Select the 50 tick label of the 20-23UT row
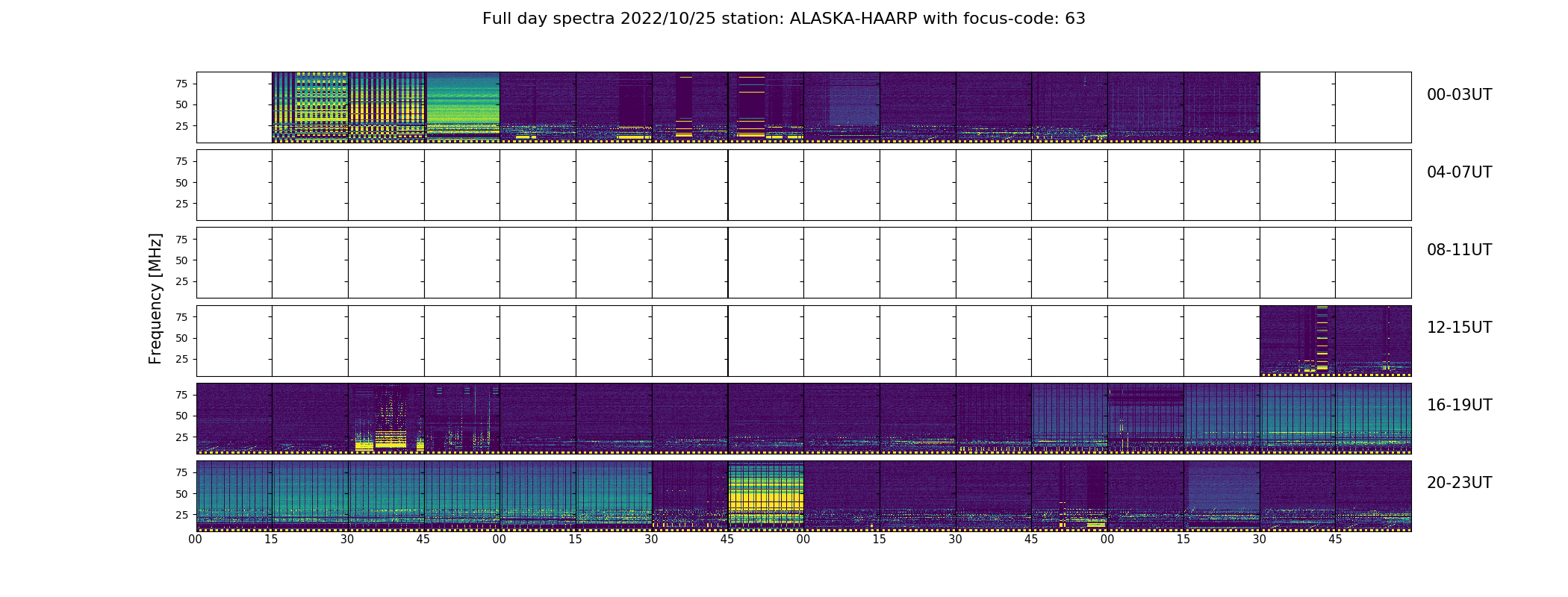The height and width of the screenshot is (597, 1568). (181, 494)
